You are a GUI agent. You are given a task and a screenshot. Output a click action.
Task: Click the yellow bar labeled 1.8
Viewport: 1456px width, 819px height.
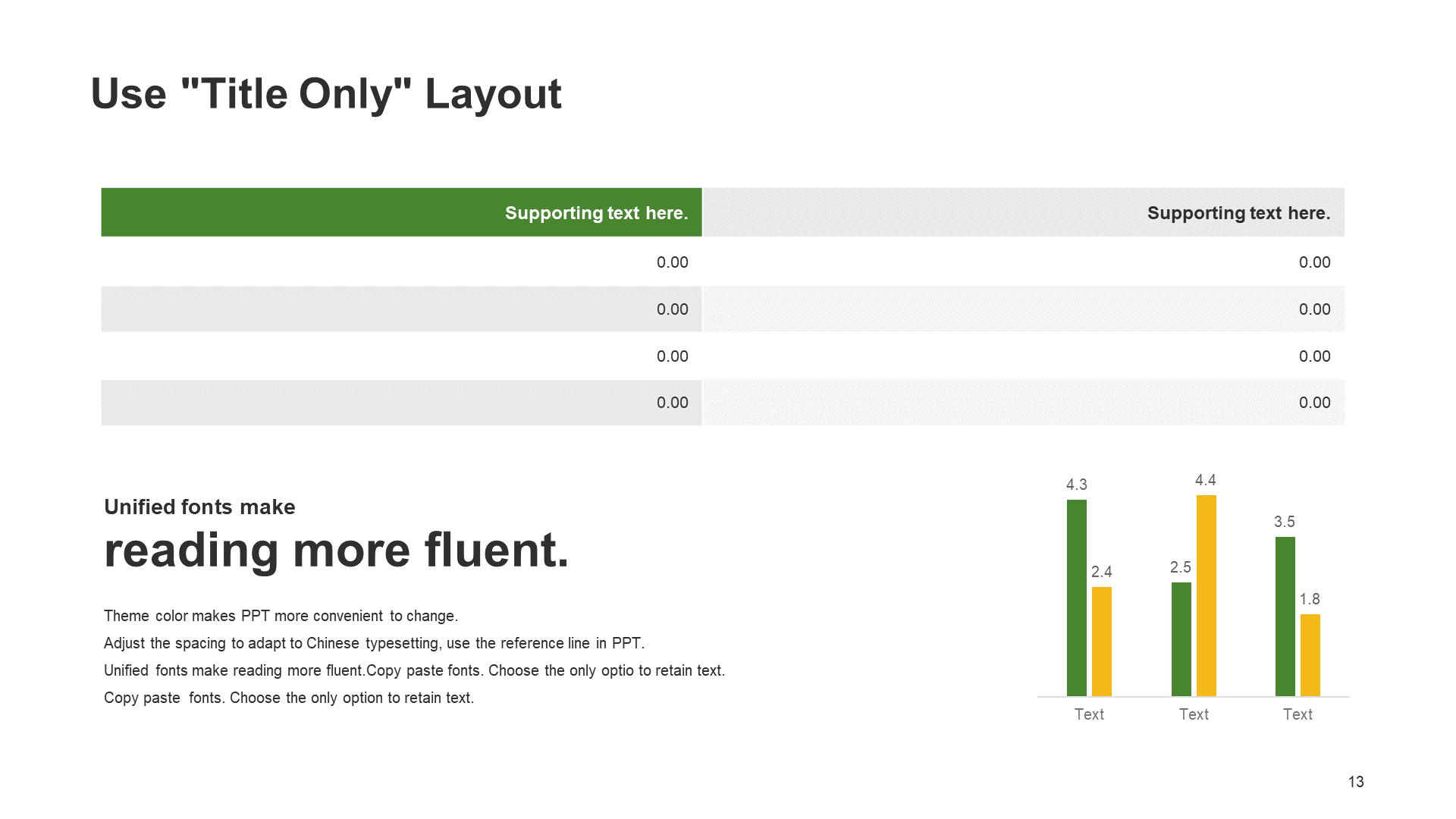(x=1310, y=655)
